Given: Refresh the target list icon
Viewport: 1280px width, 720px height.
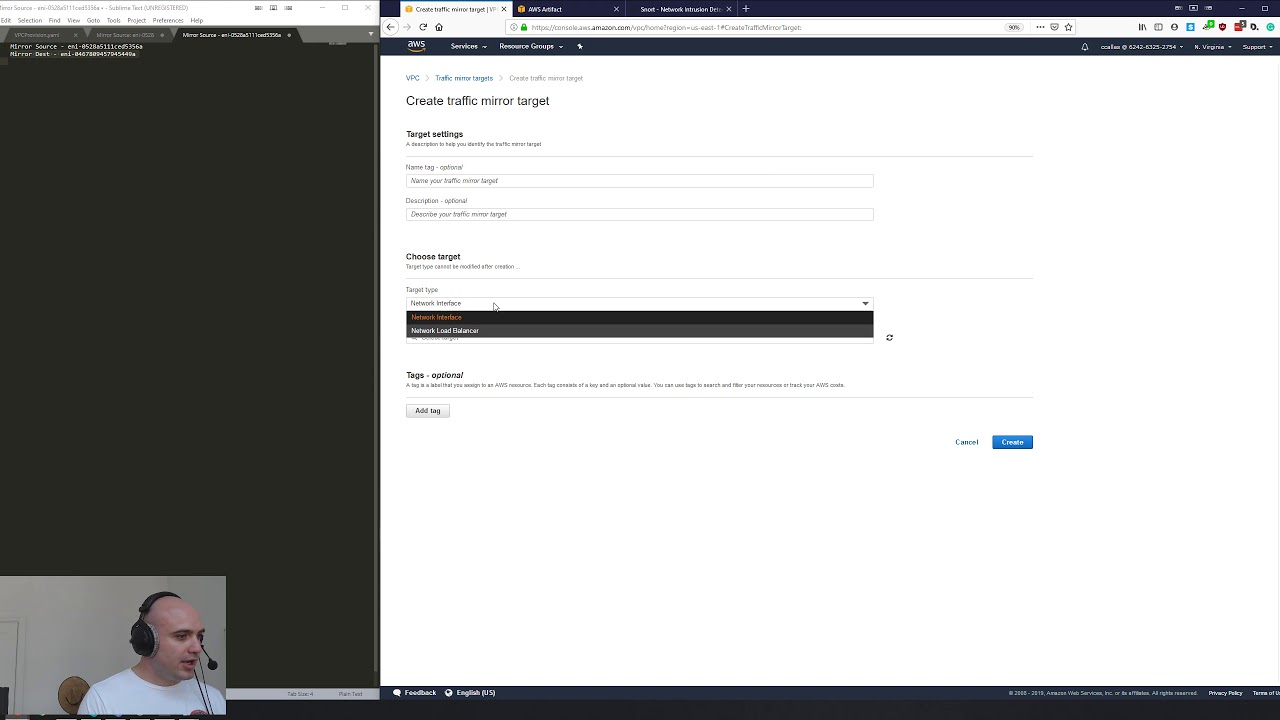Looking at the screenshot, I should pyautogui.click(x=889, y=338).
